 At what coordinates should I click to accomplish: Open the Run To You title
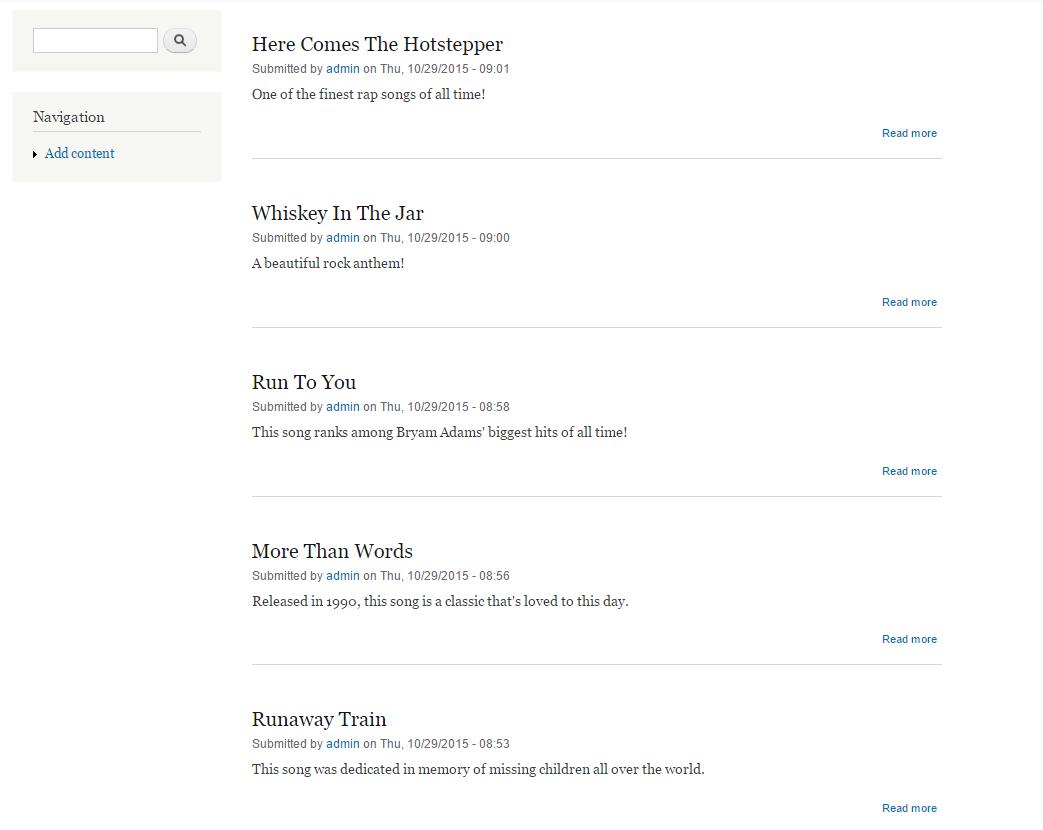[x=304, y=382]
